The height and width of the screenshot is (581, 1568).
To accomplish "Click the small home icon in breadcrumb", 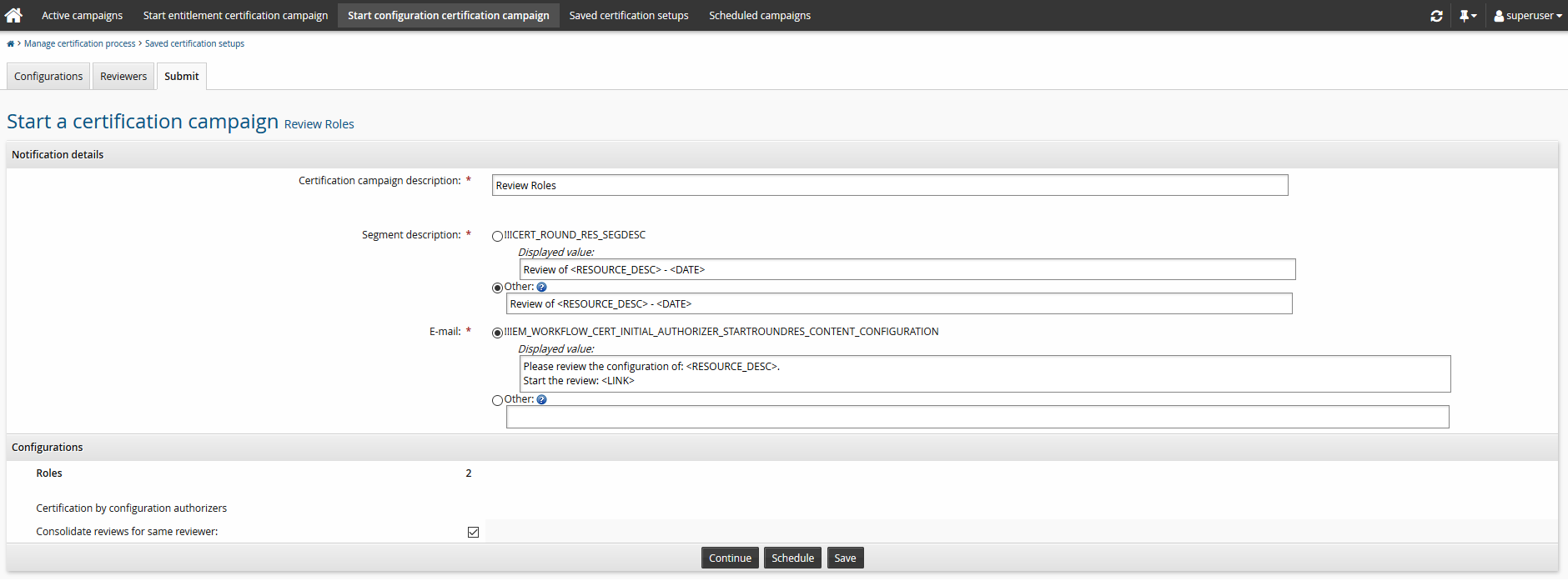I will [10, 44].
